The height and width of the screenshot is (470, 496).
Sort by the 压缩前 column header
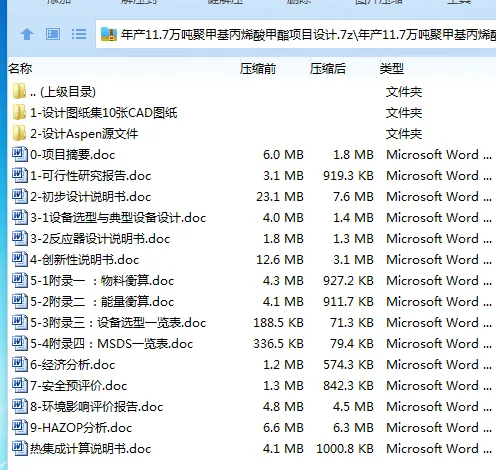[x=258, y=69]
